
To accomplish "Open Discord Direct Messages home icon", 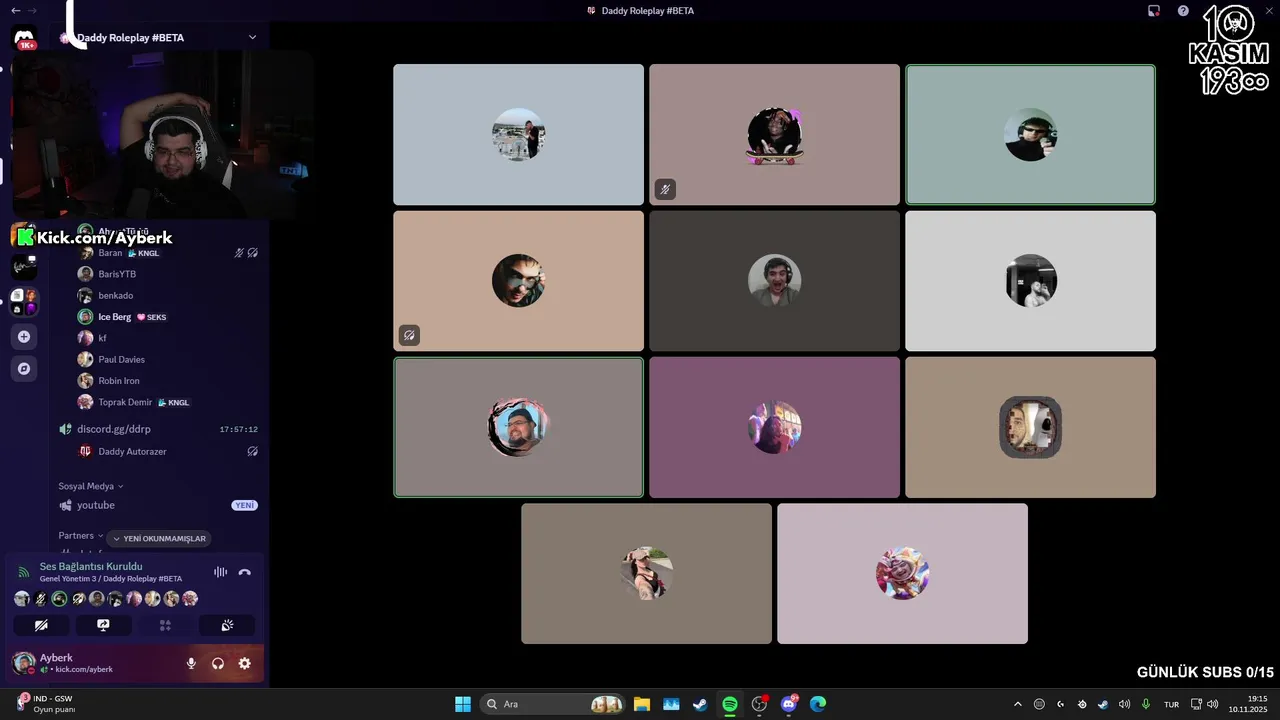I will 24,39.
